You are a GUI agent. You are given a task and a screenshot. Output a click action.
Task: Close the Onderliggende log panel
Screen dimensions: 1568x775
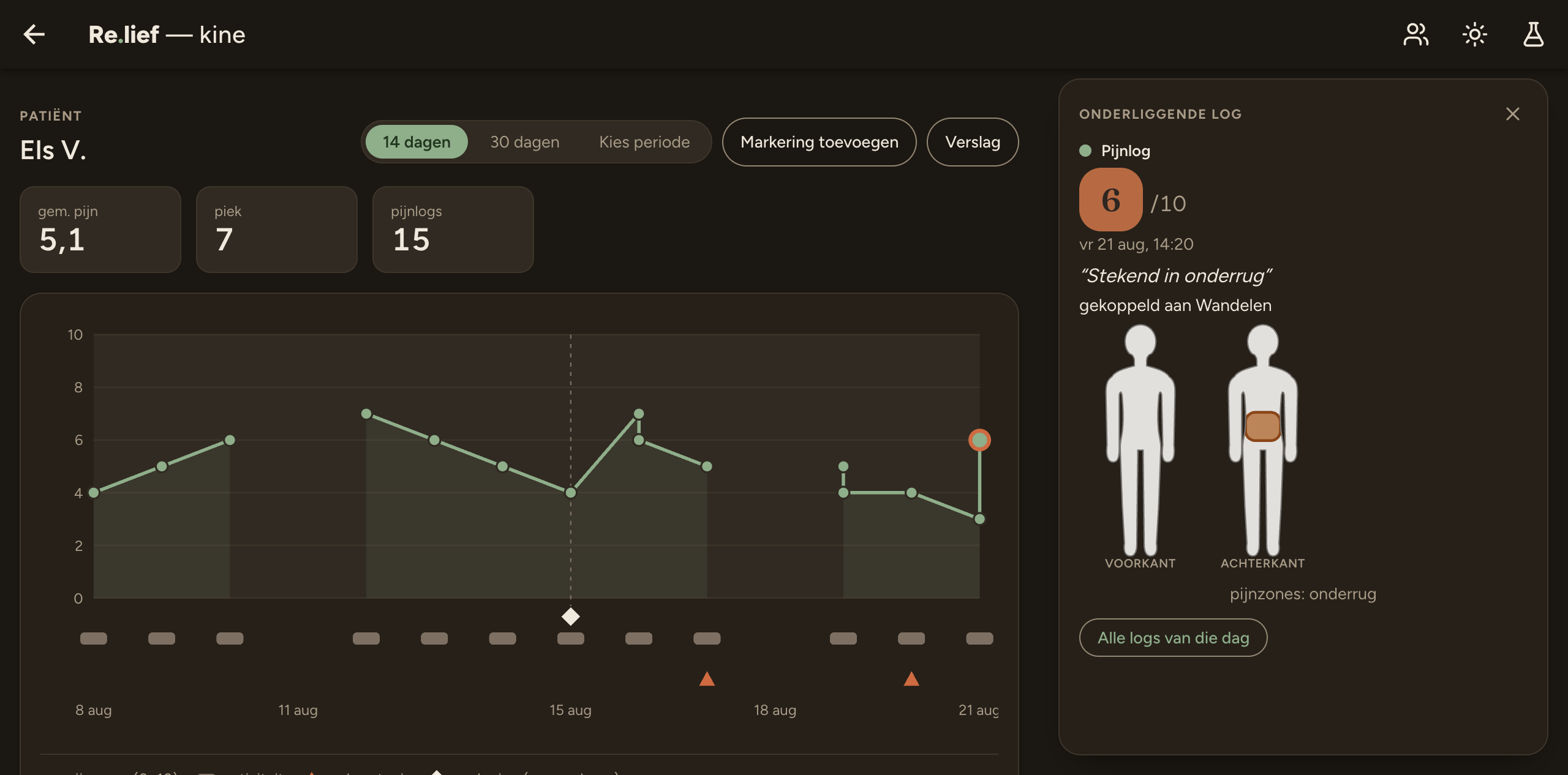point(1512,114)
